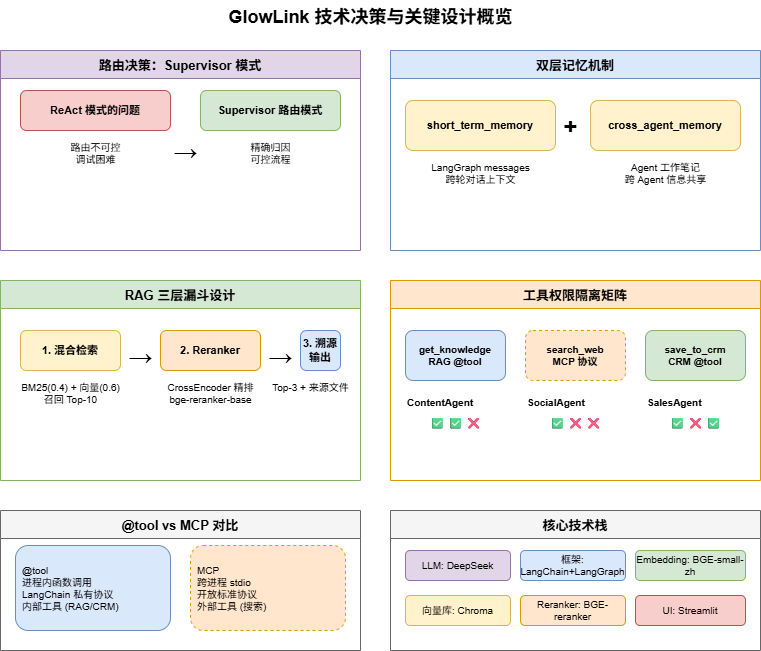Select the short_term_memory box

(x=480, y=125)
